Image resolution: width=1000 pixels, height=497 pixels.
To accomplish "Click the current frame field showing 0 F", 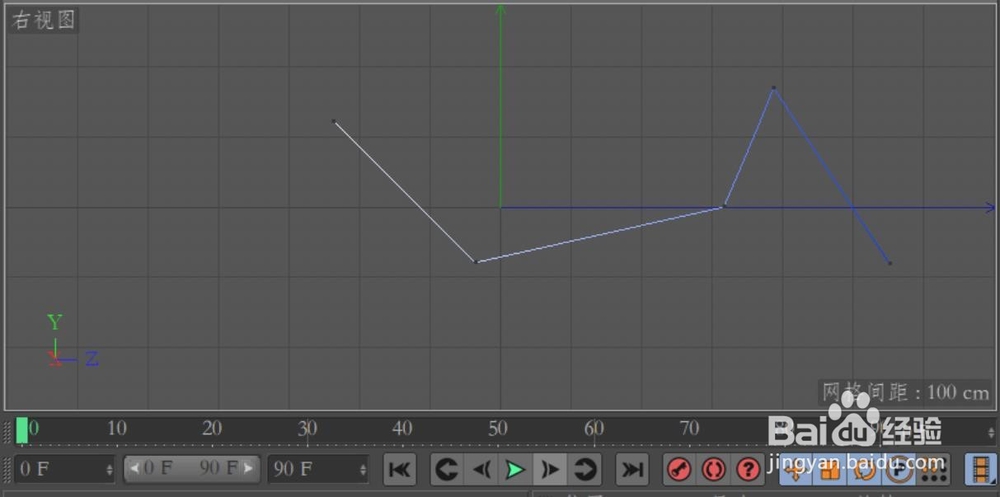I will [64, 470].
